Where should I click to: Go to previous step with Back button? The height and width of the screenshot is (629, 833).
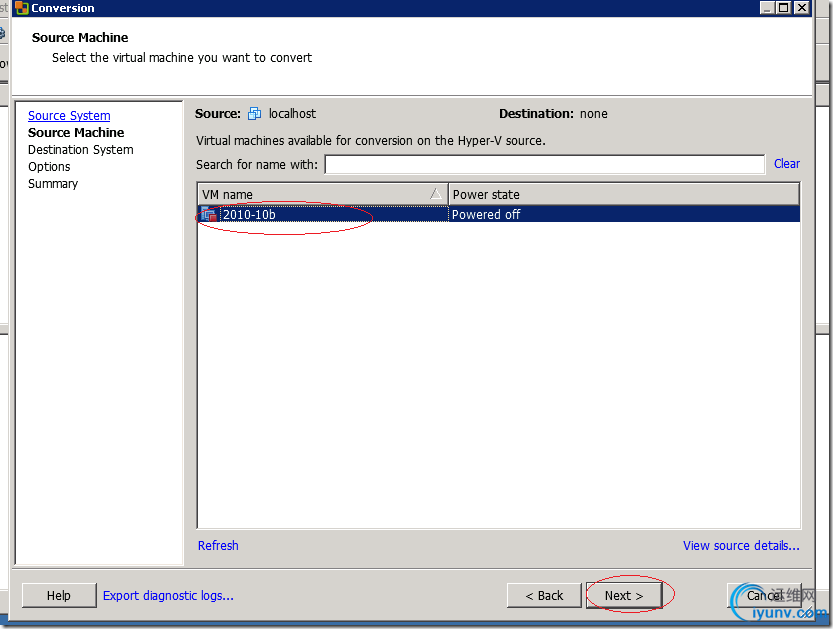(x=544, y=596)
